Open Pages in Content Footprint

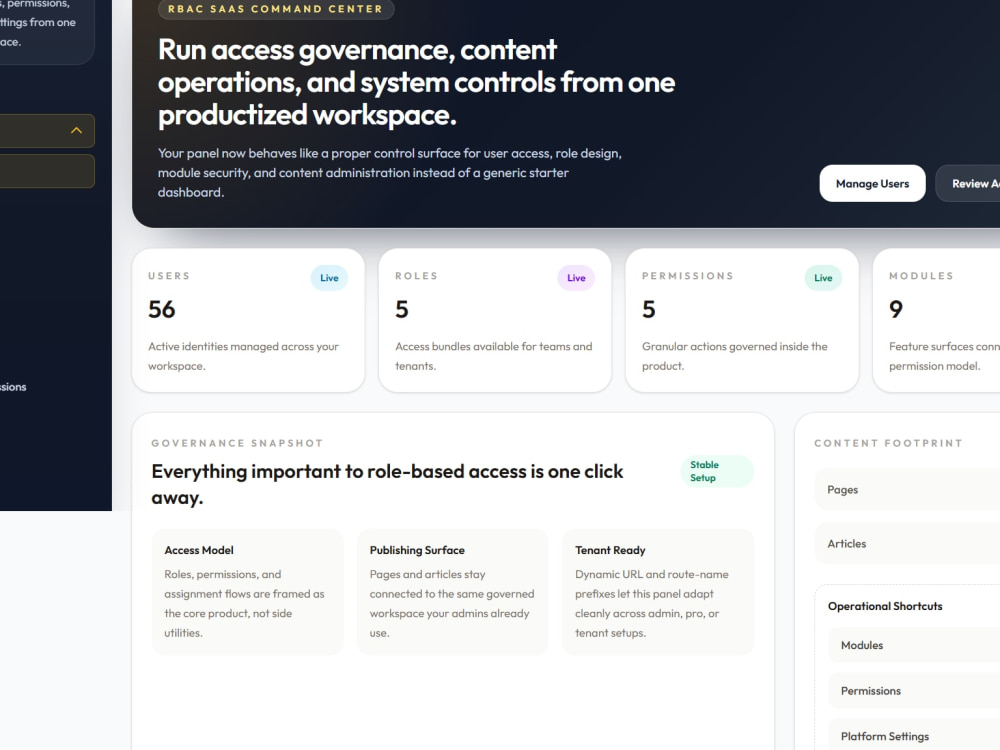pos(908,490)
